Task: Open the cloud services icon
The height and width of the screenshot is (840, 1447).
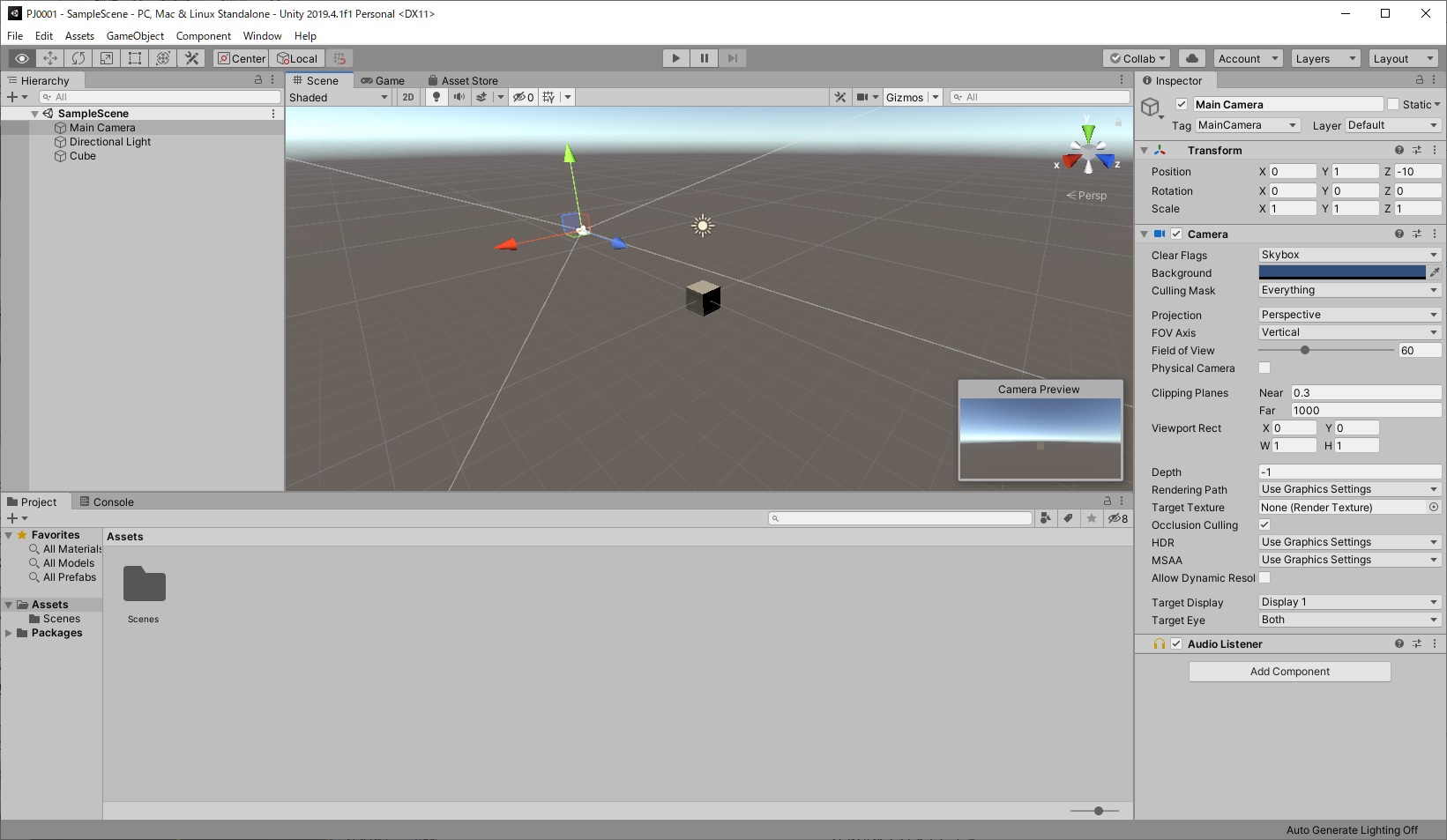Action: [x=1192, y=58]
